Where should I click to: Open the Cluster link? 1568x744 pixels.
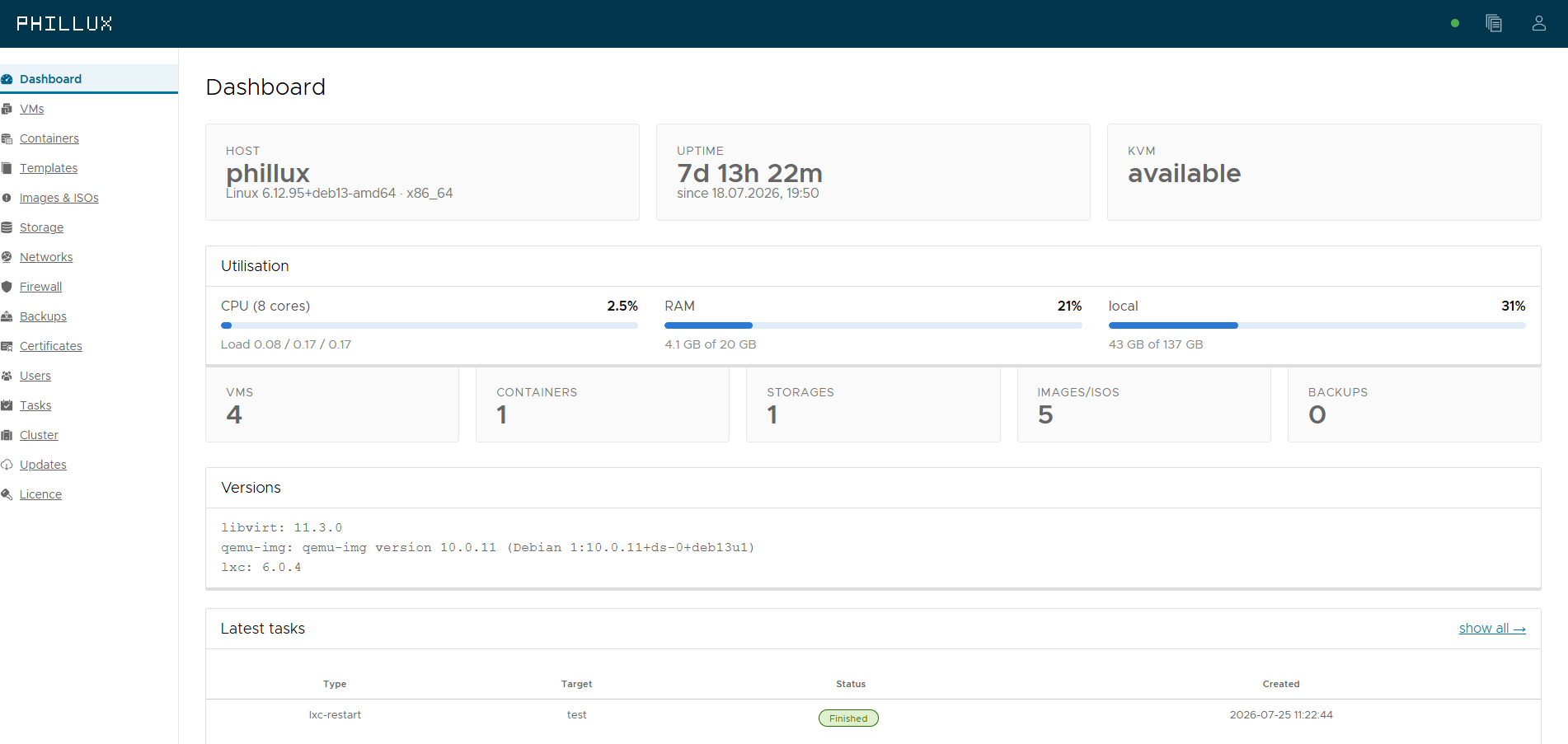coord(39,435)
